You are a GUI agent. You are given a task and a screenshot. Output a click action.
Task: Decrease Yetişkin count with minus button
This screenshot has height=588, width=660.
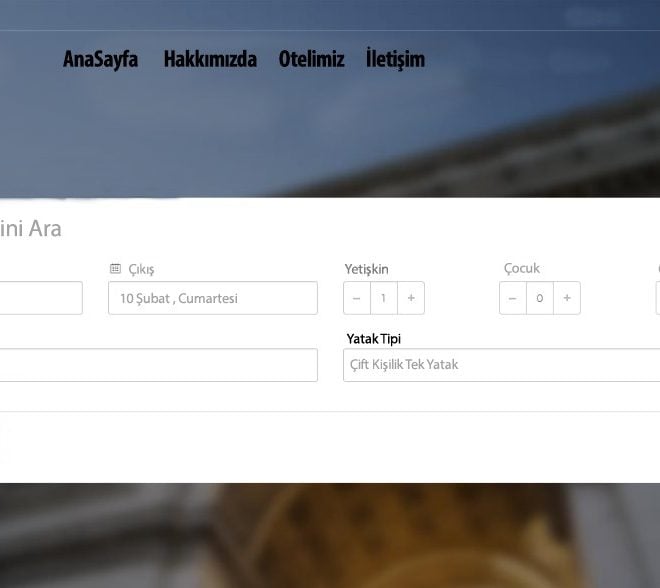357,298
